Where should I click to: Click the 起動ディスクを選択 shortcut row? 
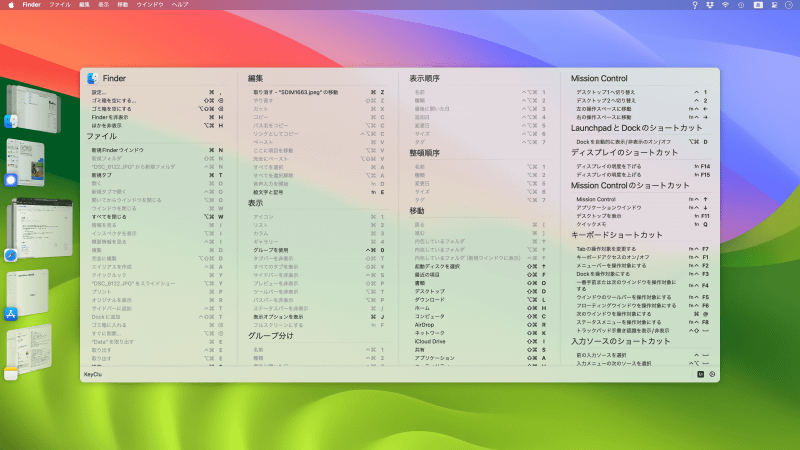[x=480, y=266]
